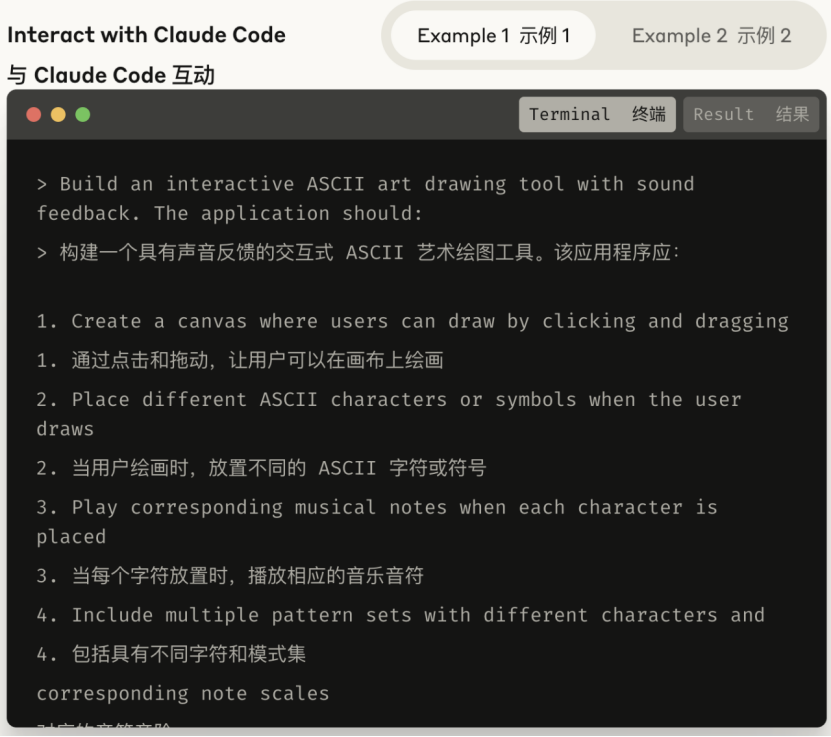Click the 'corresponding note scales' line
Viewport: 831px width, 737px height.
183,693
